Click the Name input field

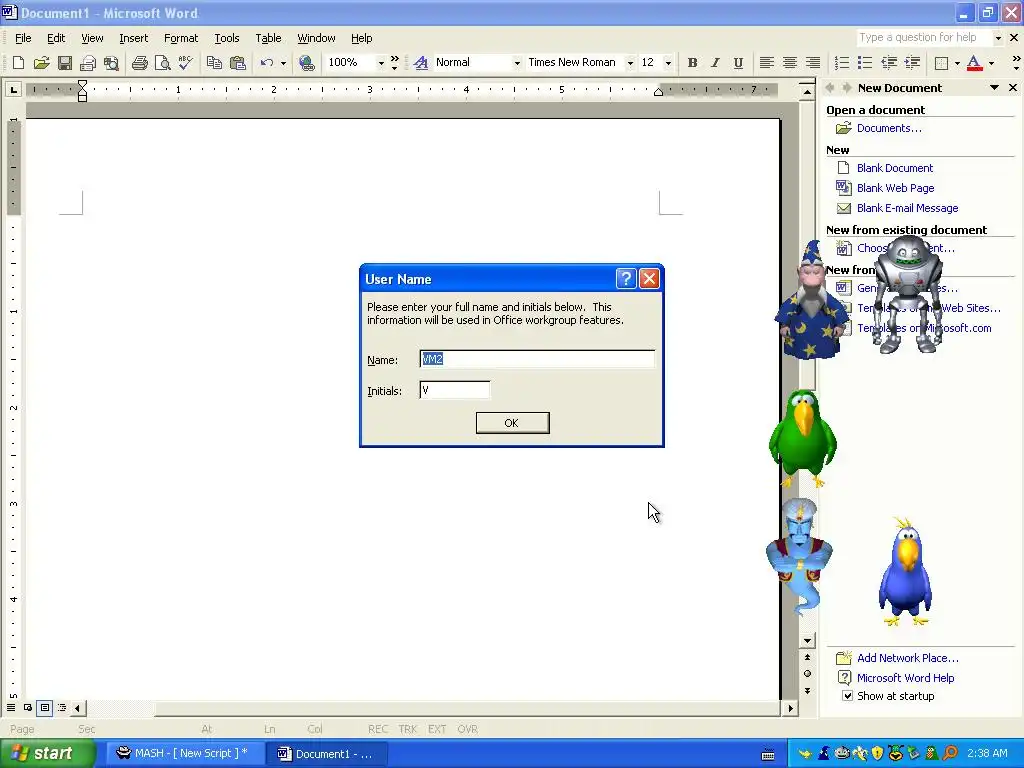point(537,359)
